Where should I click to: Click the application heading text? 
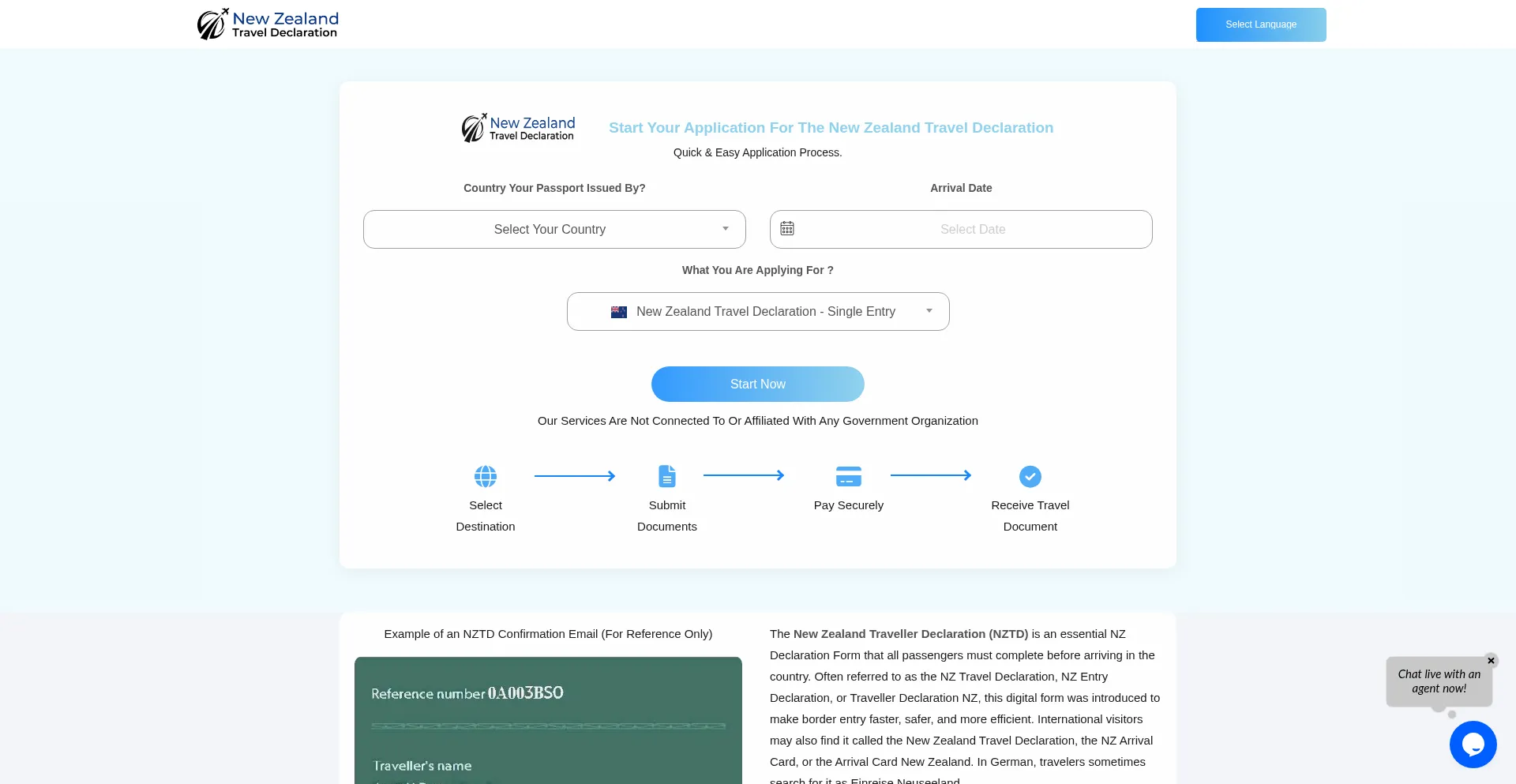pos(831,127)
